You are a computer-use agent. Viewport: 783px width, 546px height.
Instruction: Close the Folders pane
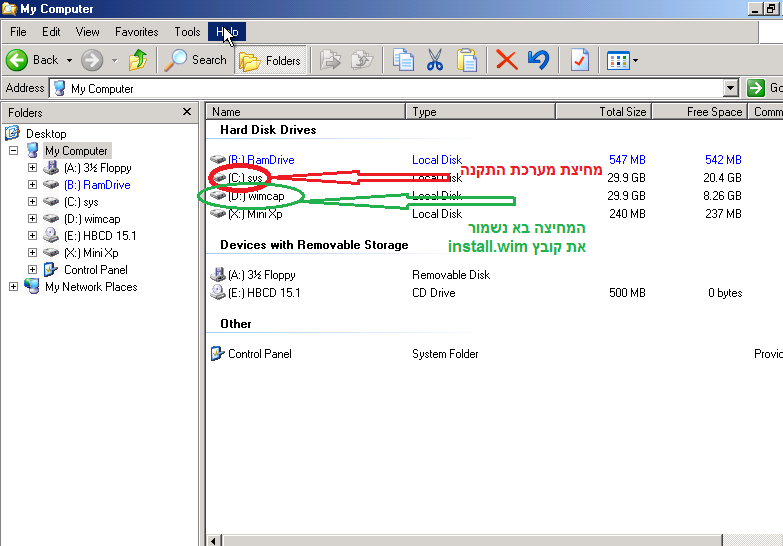(187, 111)
